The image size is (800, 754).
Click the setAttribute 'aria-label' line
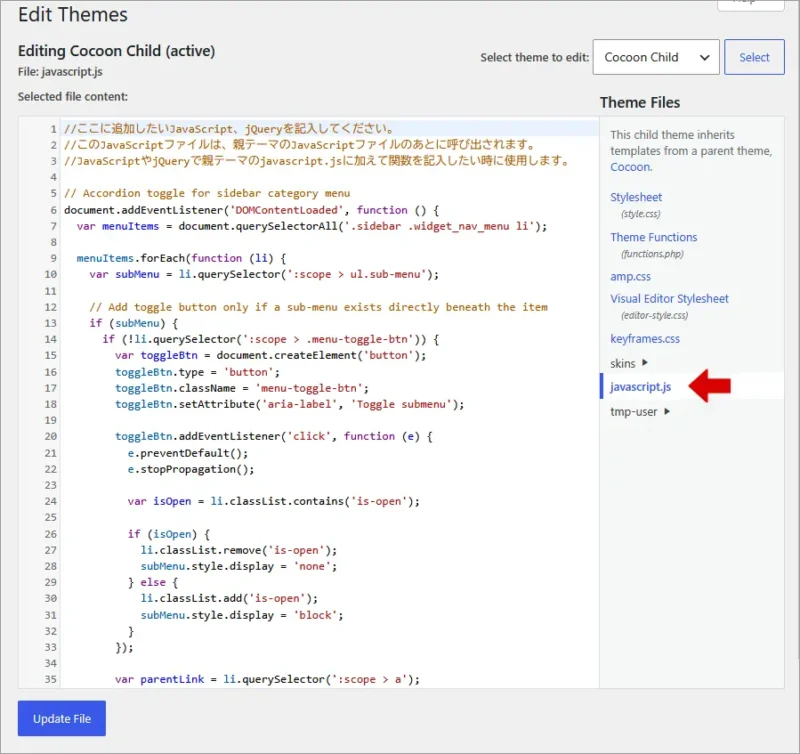(x=289, y=404)
